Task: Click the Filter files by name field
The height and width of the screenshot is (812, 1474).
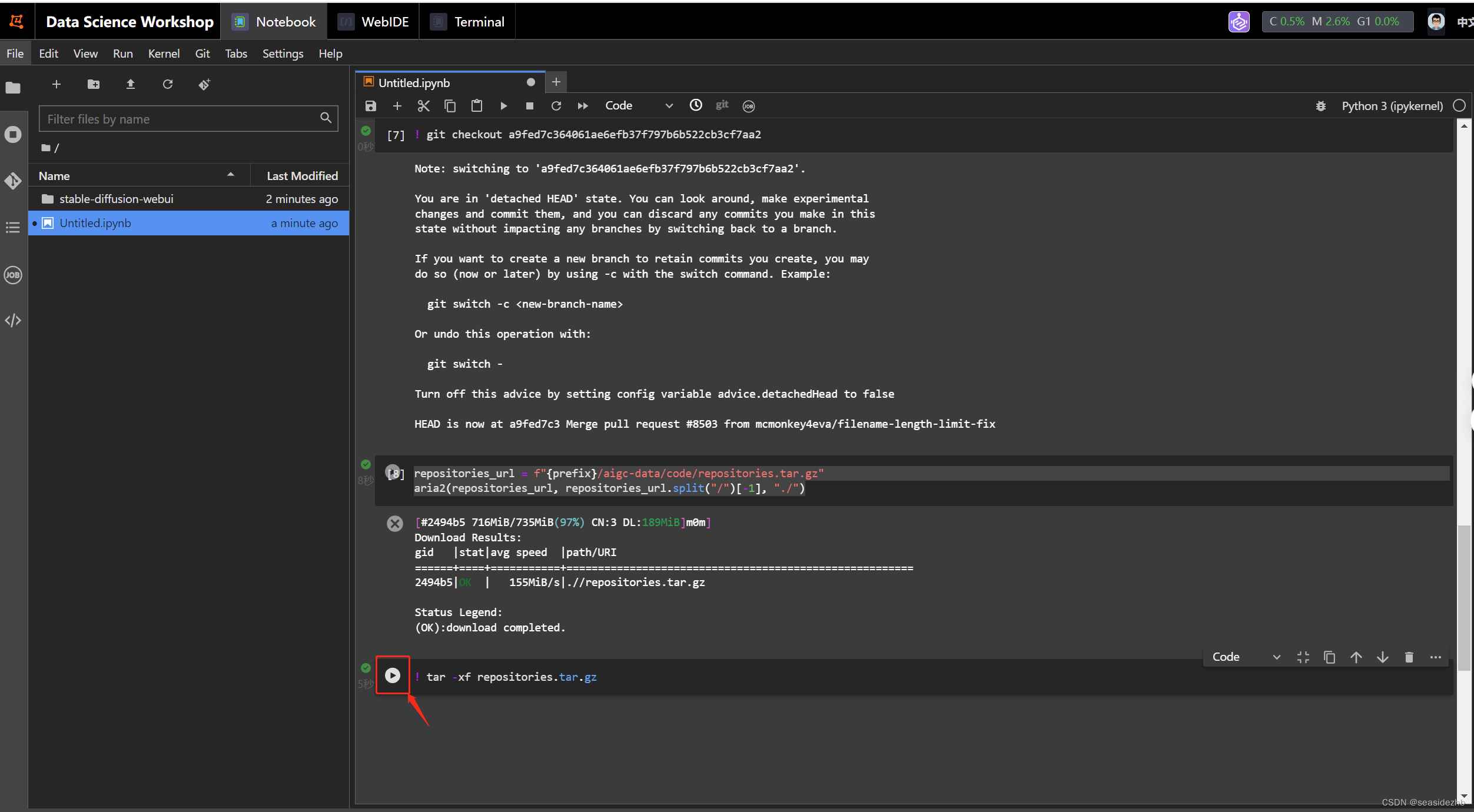Action: tap(188, 119)
